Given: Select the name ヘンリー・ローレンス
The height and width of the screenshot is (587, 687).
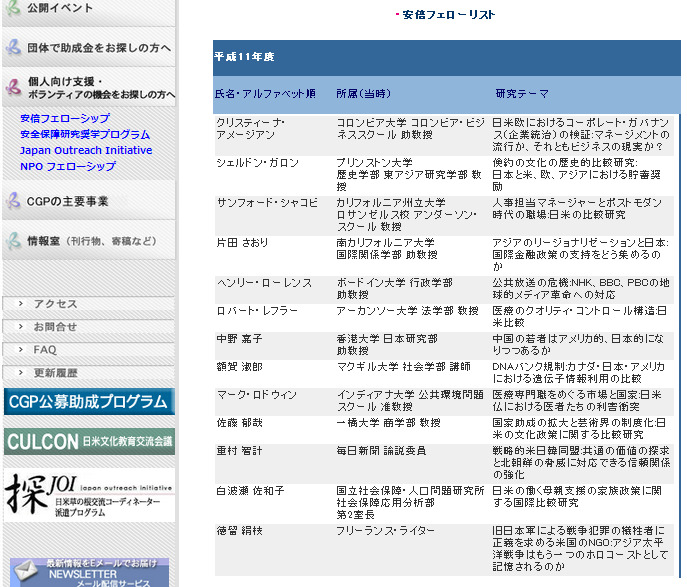Looking at the screenshot, I should pyautogui.click(x=264, y=283).
